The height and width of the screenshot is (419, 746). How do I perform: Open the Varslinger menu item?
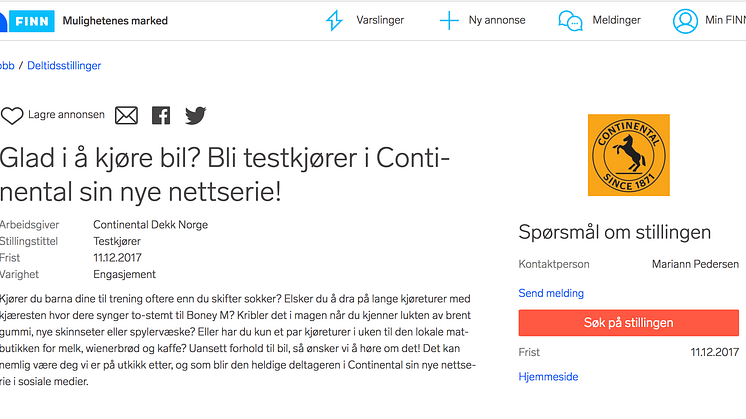380,20
